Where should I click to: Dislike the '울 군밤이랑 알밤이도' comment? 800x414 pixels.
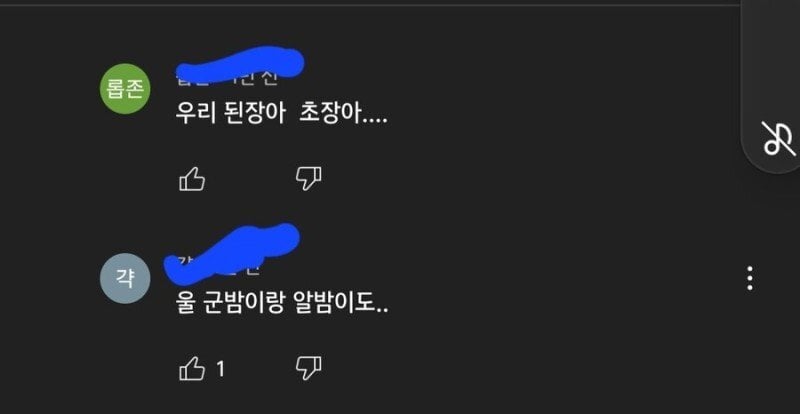pyautogui.click(x=309, y=368)
